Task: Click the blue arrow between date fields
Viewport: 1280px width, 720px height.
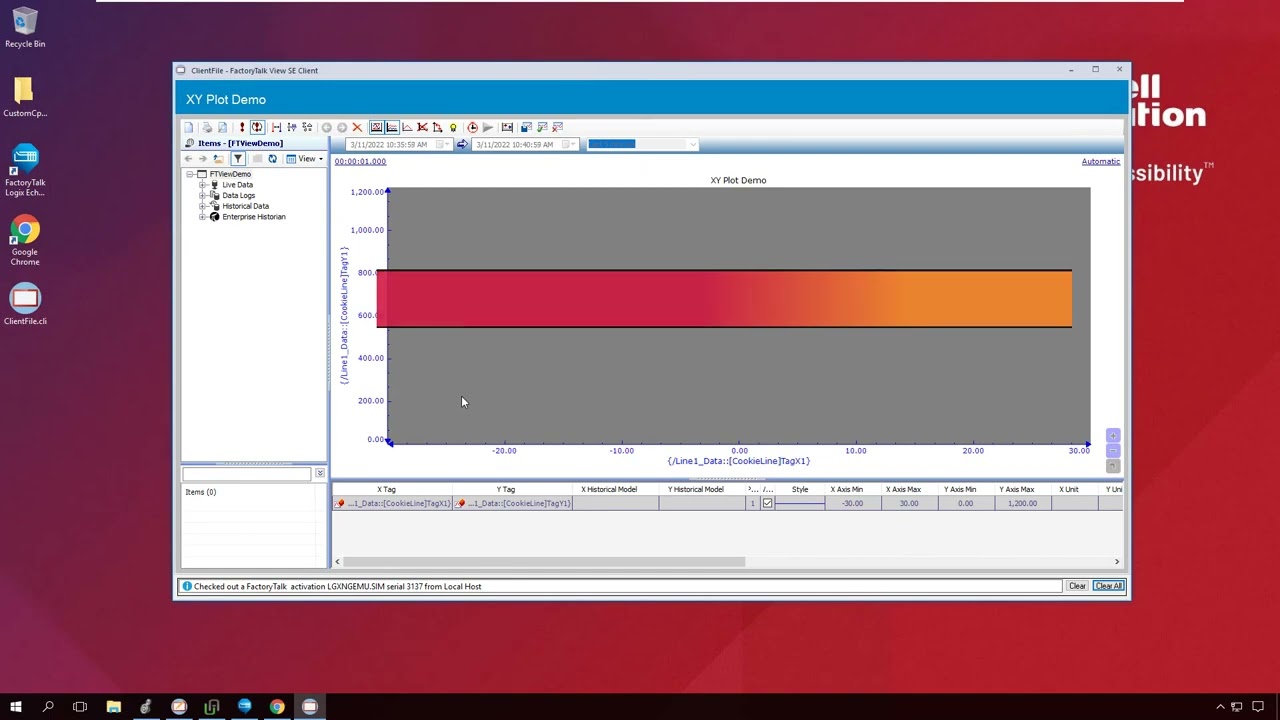Action: [x=462, y=145]
